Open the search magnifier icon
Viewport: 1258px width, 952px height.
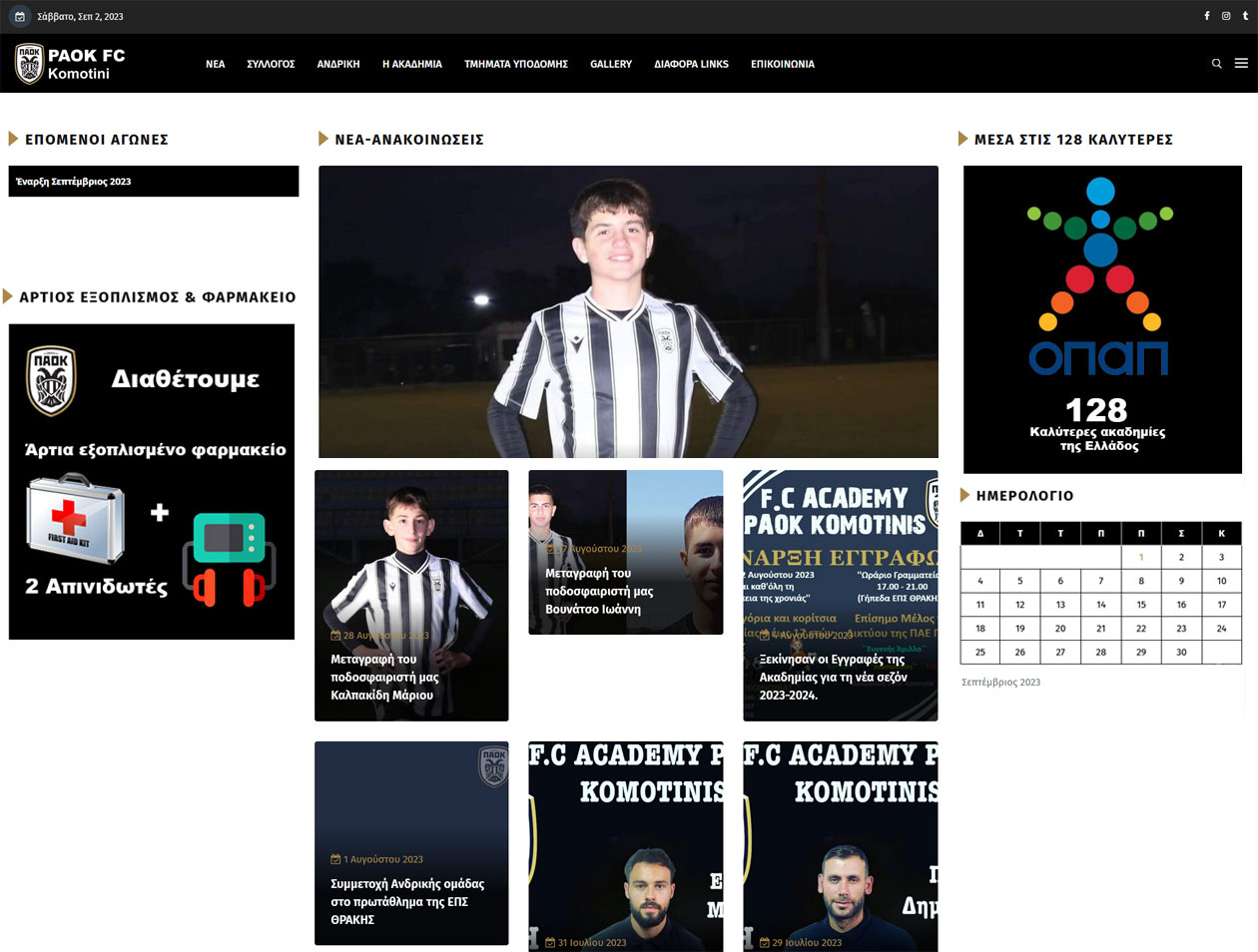coord(1216,64)
